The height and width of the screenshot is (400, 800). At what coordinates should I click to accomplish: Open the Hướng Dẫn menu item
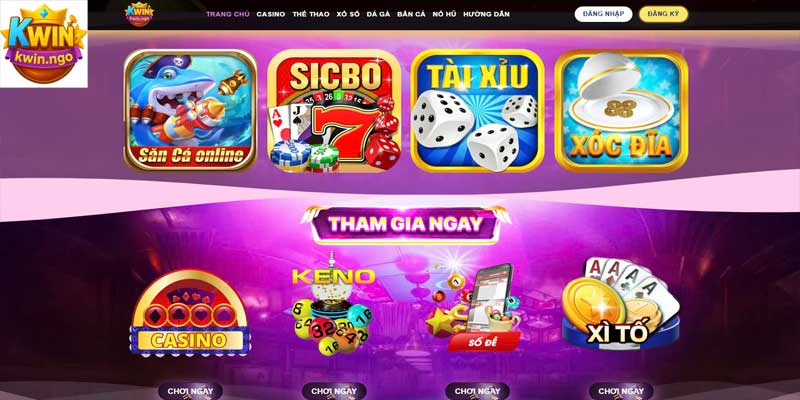point(486,14)
